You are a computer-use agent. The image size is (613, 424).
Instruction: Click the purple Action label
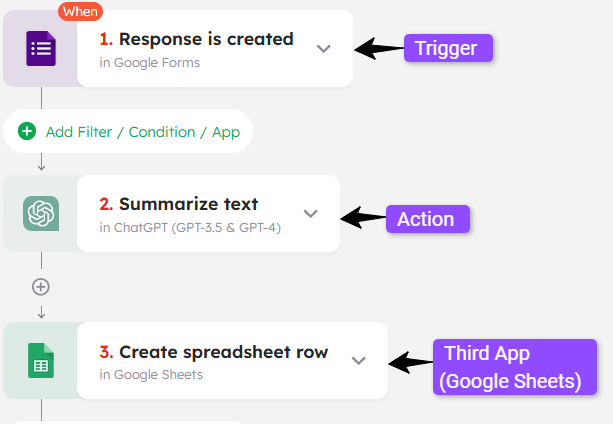tap(427, 219)
